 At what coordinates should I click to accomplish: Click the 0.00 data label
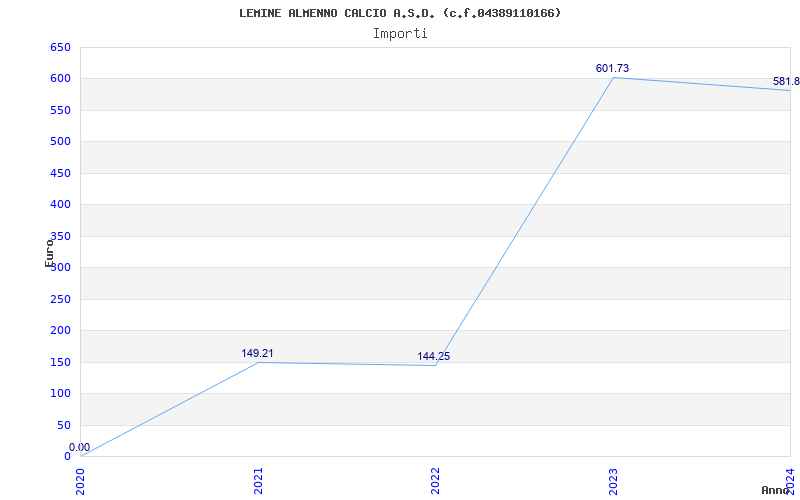(x=80, y=447)
